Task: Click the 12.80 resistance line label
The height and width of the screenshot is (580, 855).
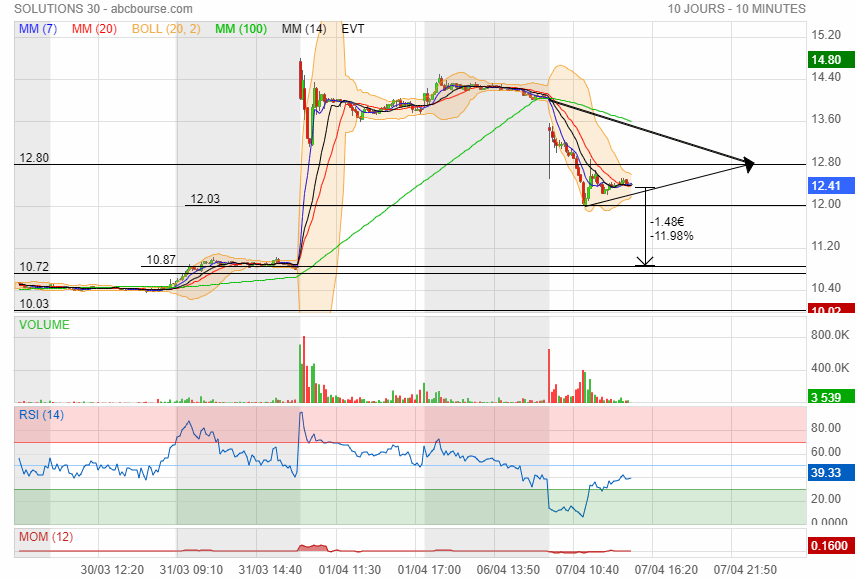Action: coord(34,158)
